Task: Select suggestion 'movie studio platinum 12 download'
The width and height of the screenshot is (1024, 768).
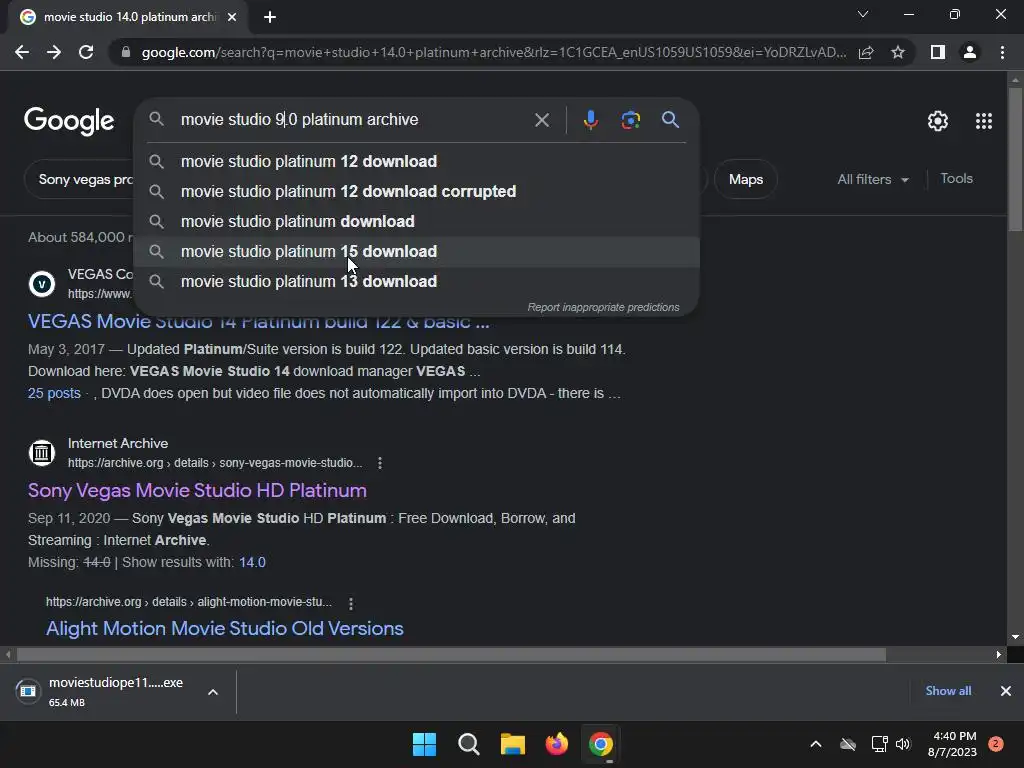Action: pyautogui.click(x=417, y=161)
